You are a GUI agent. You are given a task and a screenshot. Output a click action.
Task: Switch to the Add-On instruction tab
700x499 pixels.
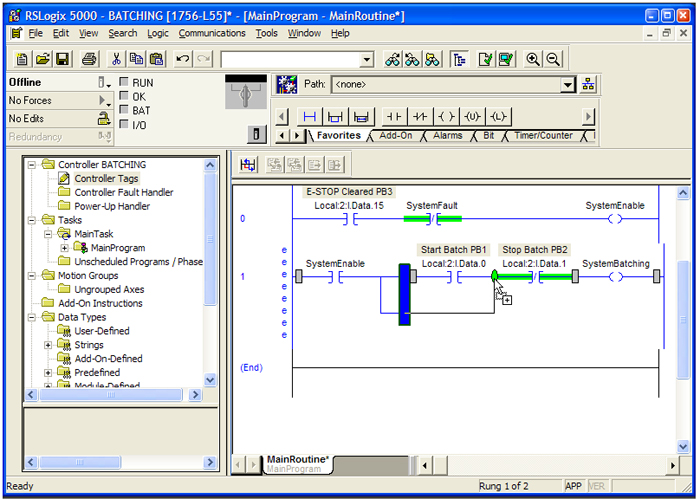[396, 136]
